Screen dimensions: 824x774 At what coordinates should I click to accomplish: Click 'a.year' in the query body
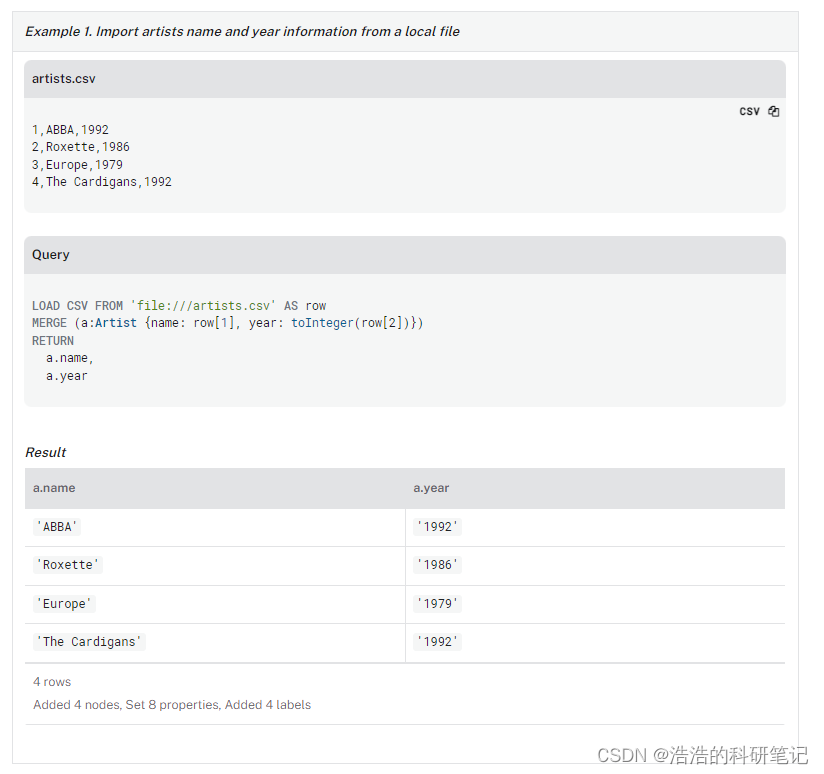[x=66, y=376]
